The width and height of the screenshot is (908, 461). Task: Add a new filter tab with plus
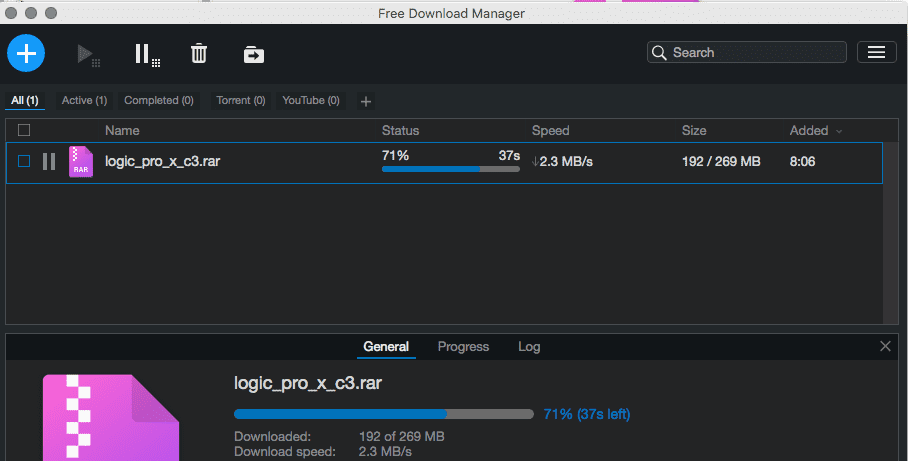pos(365,101)
